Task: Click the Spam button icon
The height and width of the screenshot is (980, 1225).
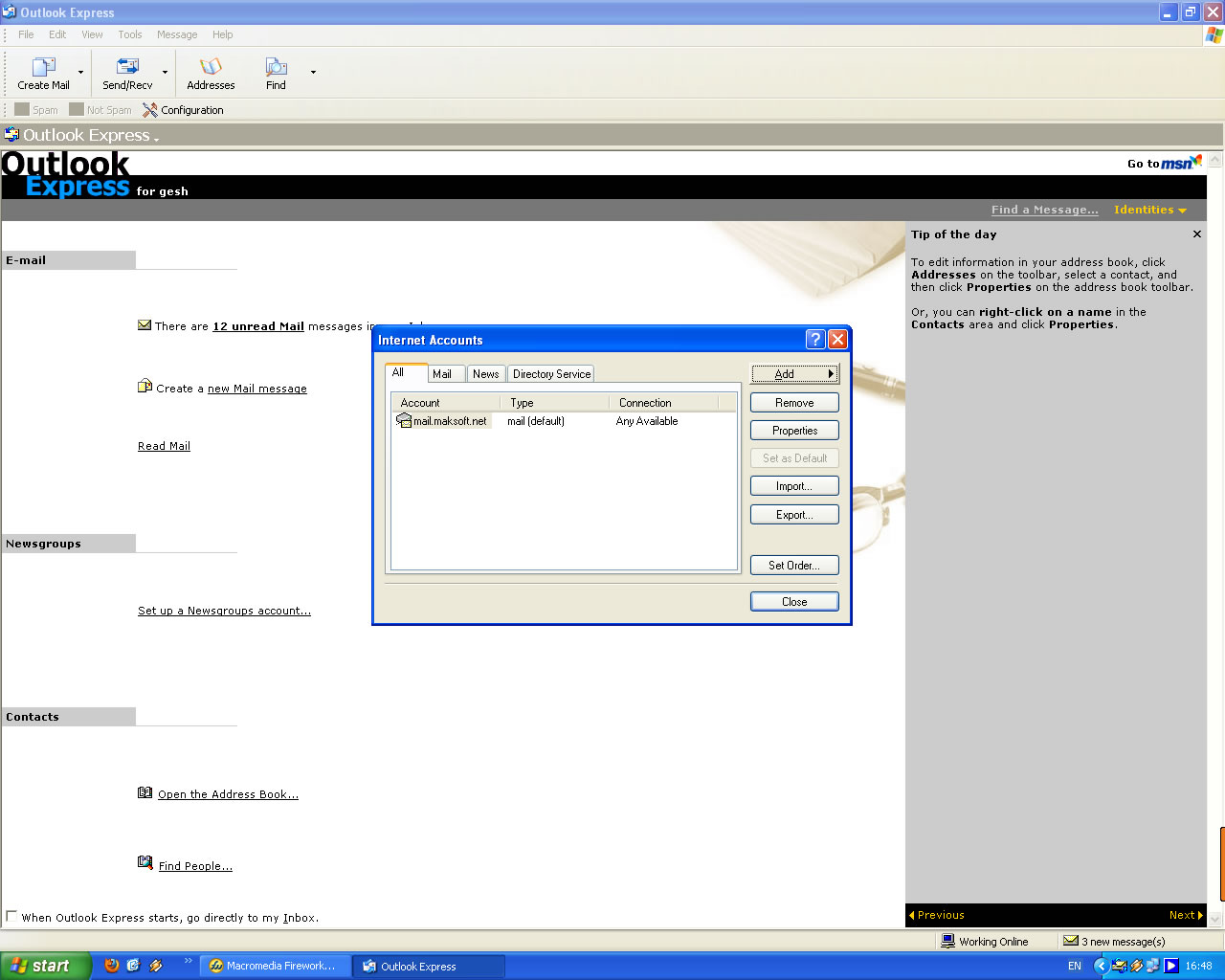Action: pyautogui.click(x=22, y=109)
